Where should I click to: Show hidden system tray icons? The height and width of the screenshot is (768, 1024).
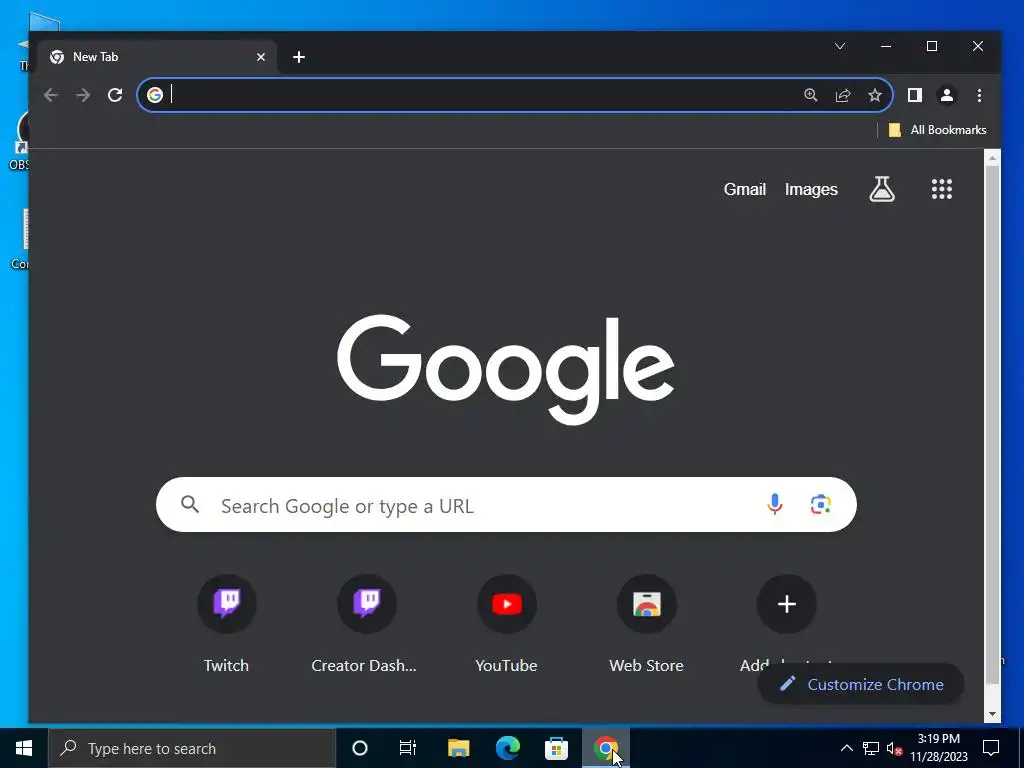[x=846, y=748]
